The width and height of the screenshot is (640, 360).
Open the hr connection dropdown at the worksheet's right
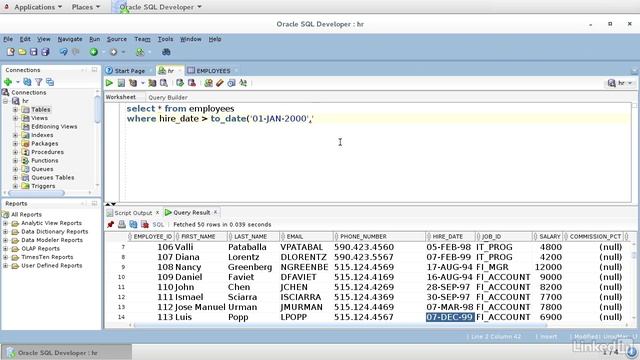pyautogui.click(x=620, y=83)
